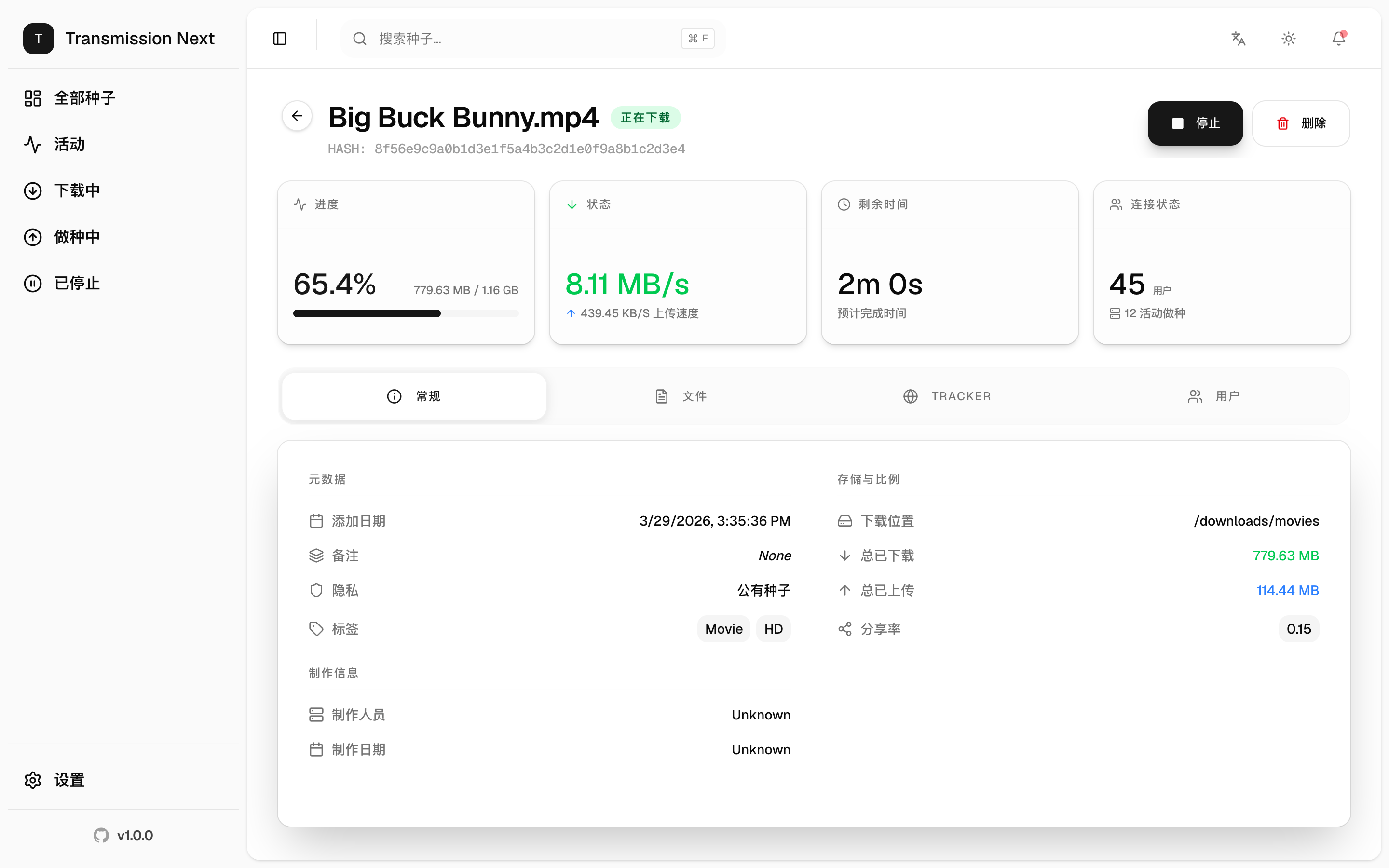1389x868 pixels.
Task: Click the shield icon beside 隐私
Action: point(316,590)
